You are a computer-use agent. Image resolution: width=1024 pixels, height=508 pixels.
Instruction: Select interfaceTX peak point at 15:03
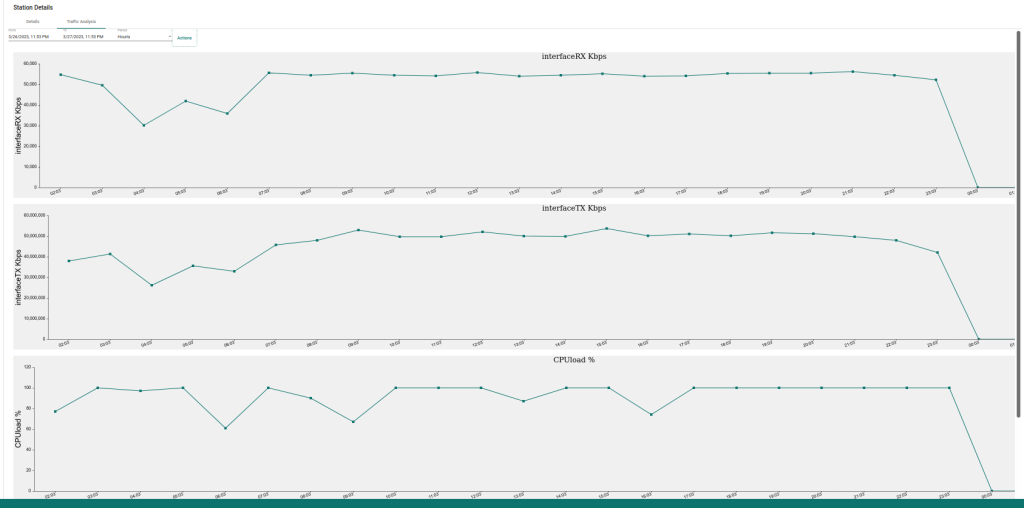607,229
